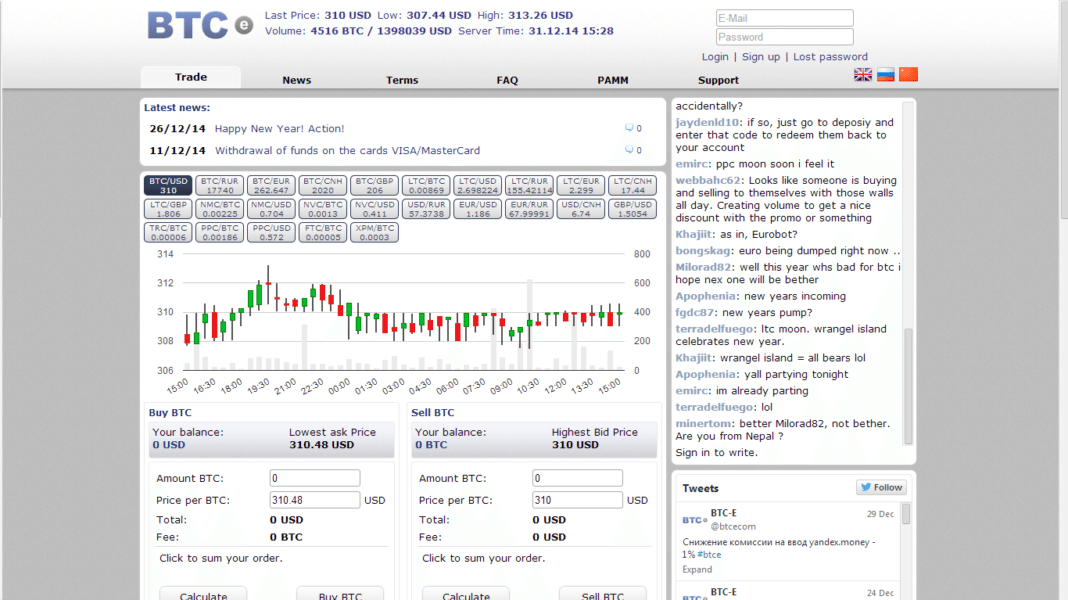Viewport: 1068px width, 600px height.
Task: Select the USD/RUR pair
Action: point(426,209)
